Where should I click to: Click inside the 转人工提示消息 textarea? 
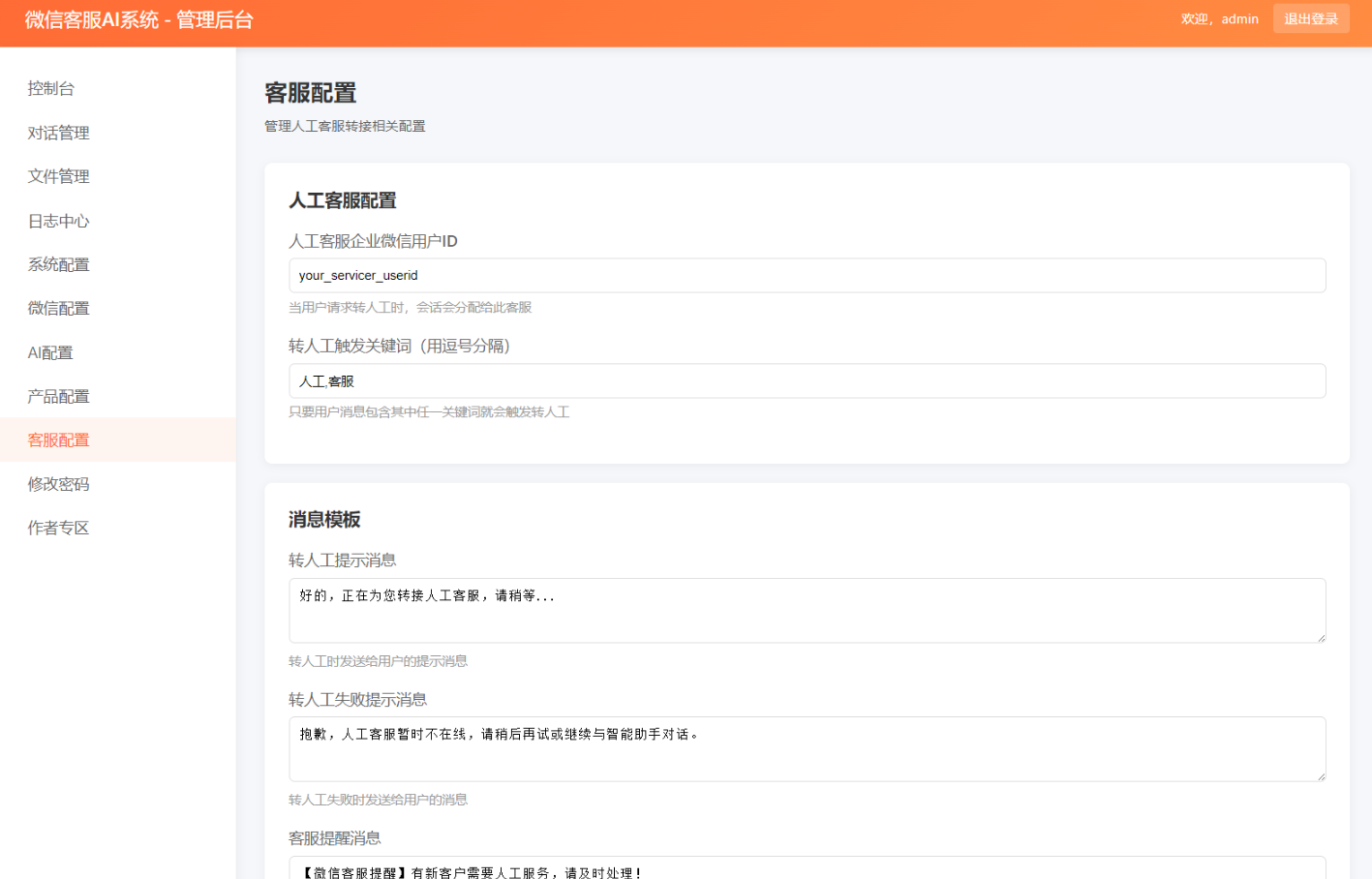(x=807, y=611)
